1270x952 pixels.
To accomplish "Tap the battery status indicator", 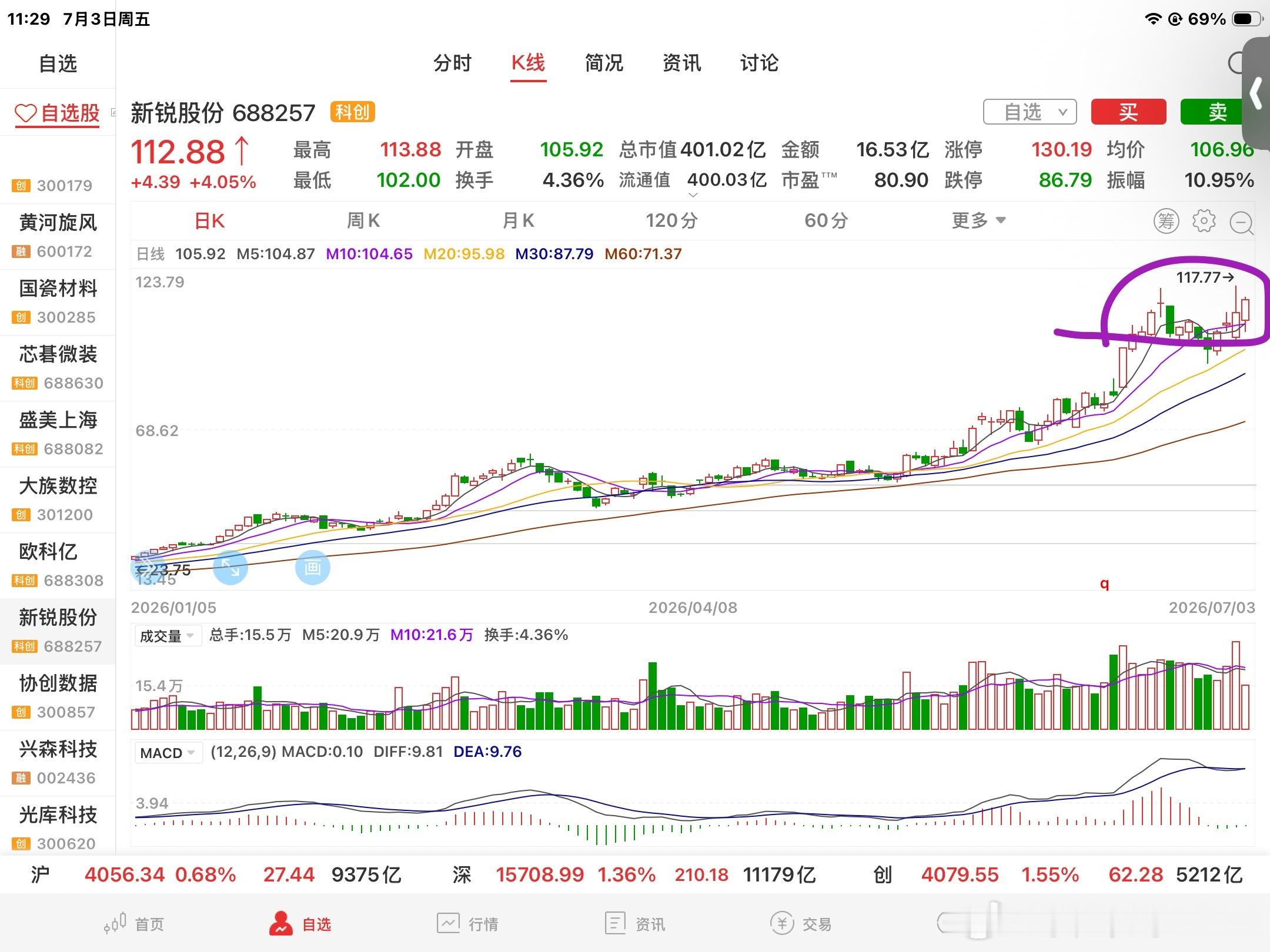I will click(1246, 19).
